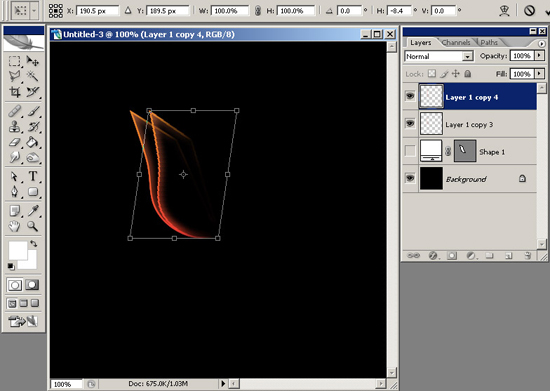The height and width of the screenshot is (391, 550).
Task: Select the Rounded Rectangle shape tool
Action: pyautogui.click(x=33, y=192)
